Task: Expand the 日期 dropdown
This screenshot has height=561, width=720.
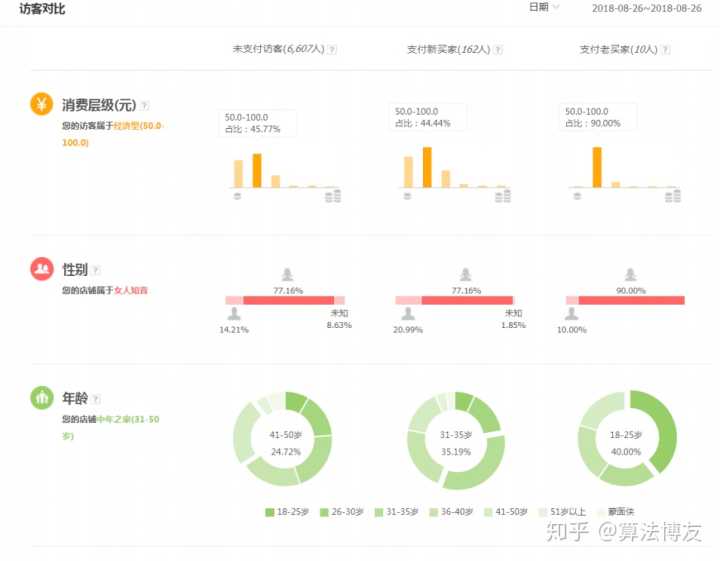Action: click(544, 7)
